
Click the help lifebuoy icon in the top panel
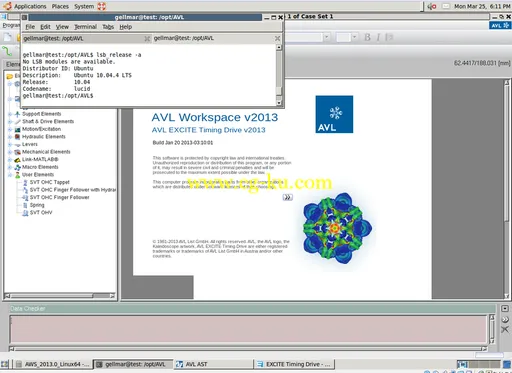point(102,6)
